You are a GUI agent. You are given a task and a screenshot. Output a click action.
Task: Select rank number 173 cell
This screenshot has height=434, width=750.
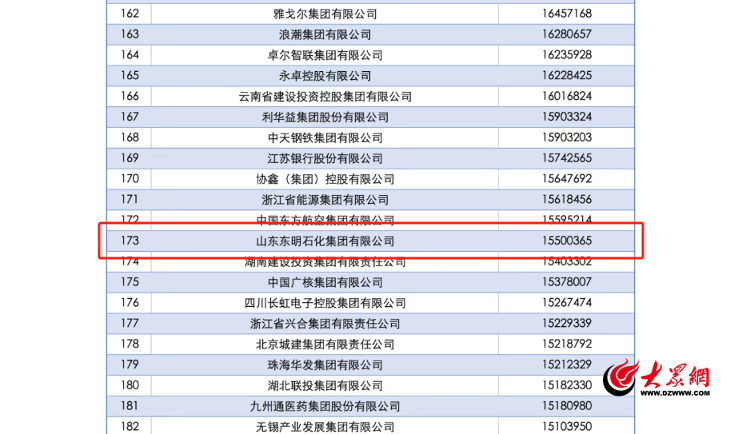[129, 241]
